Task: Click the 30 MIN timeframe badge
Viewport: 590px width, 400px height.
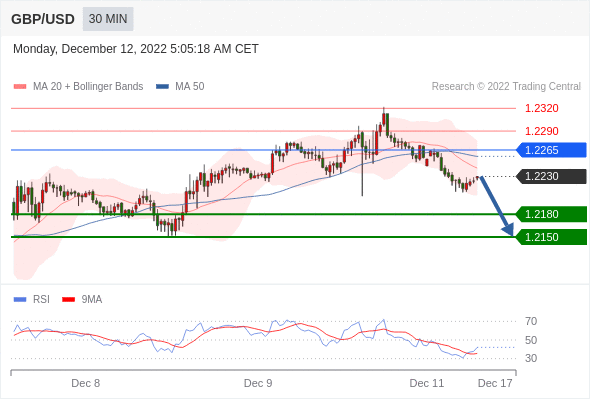Action: (x=108, y=19)
